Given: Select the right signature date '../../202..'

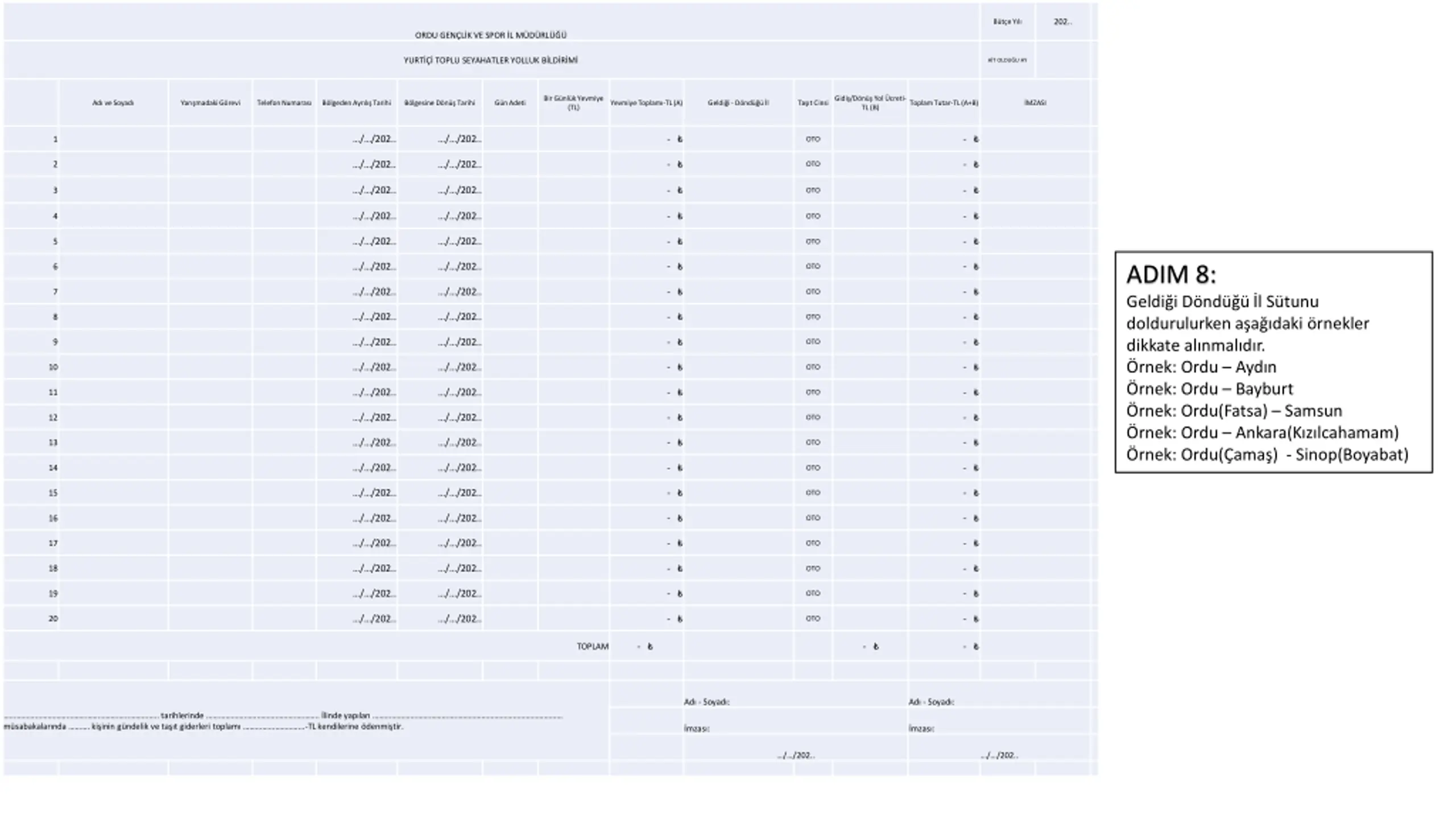Looking at the screenshot, I should click(999, 755).
